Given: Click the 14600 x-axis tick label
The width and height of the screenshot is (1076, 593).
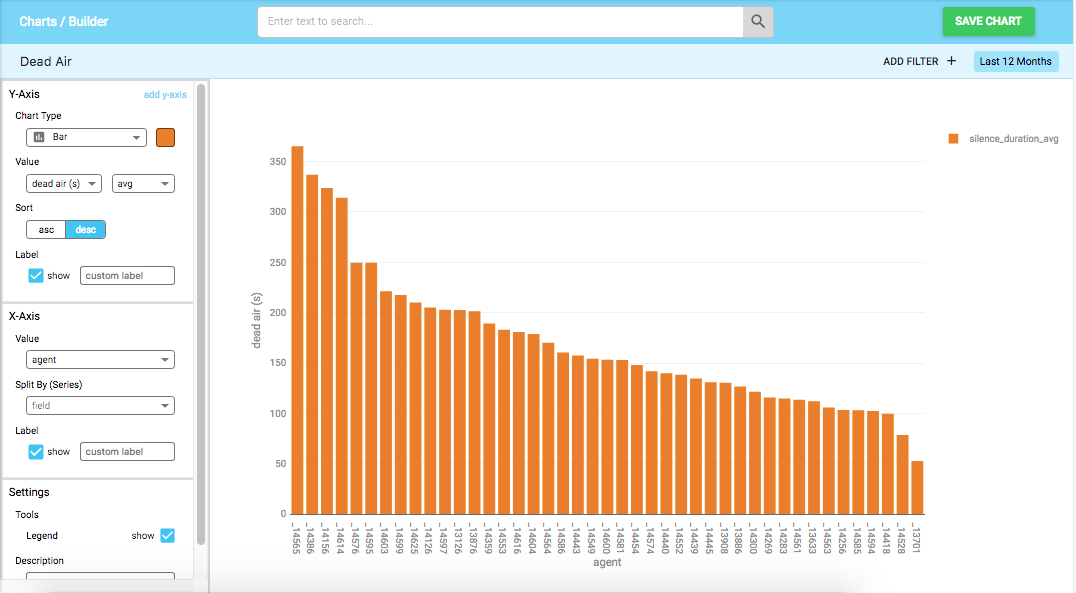Looking at the screenshot, I should click(x=607, y=539).
